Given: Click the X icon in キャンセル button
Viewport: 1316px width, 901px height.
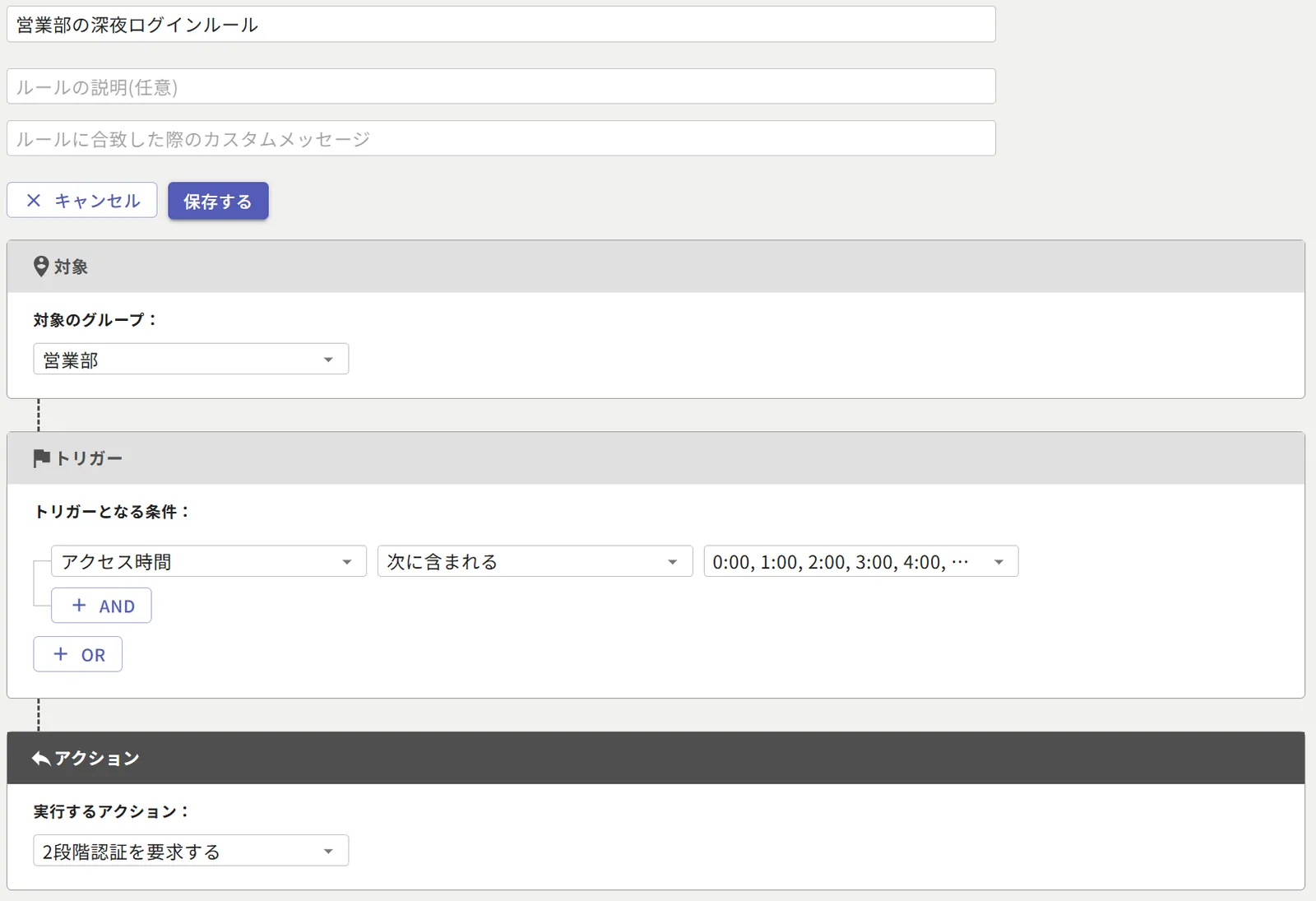Looking at the screenshot, I should tap(34, 201).
